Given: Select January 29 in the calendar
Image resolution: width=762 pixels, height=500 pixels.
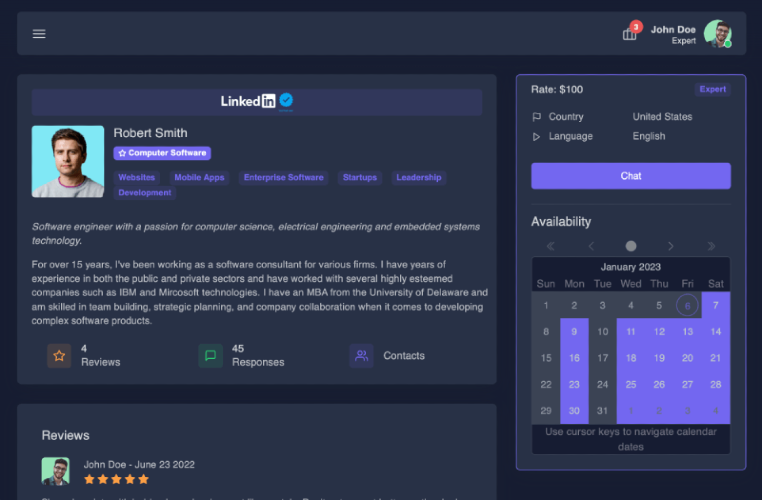Looking at the screenshot, I should (546, 411).
